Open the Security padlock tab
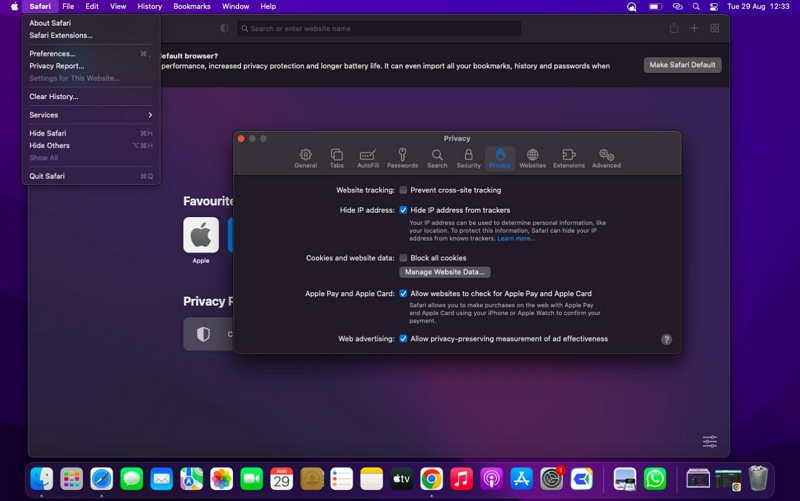 468,159
